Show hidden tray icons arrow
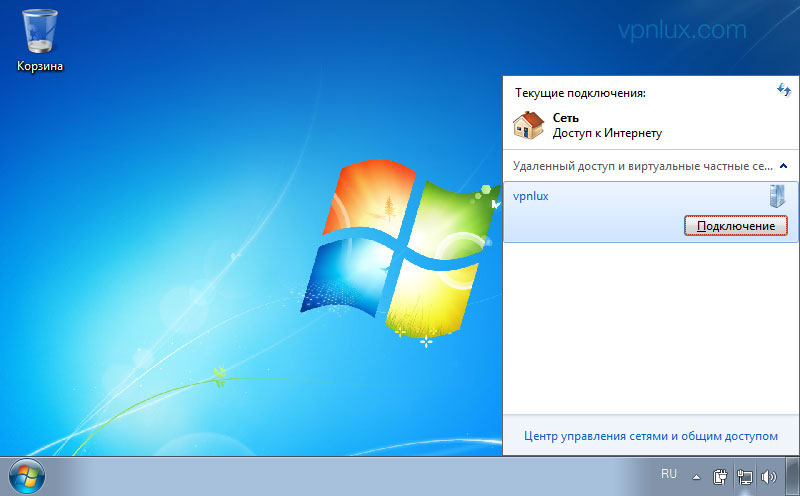The height and width of the screenshot is (496, 800). pyautogui.click(x=696, y=478)
